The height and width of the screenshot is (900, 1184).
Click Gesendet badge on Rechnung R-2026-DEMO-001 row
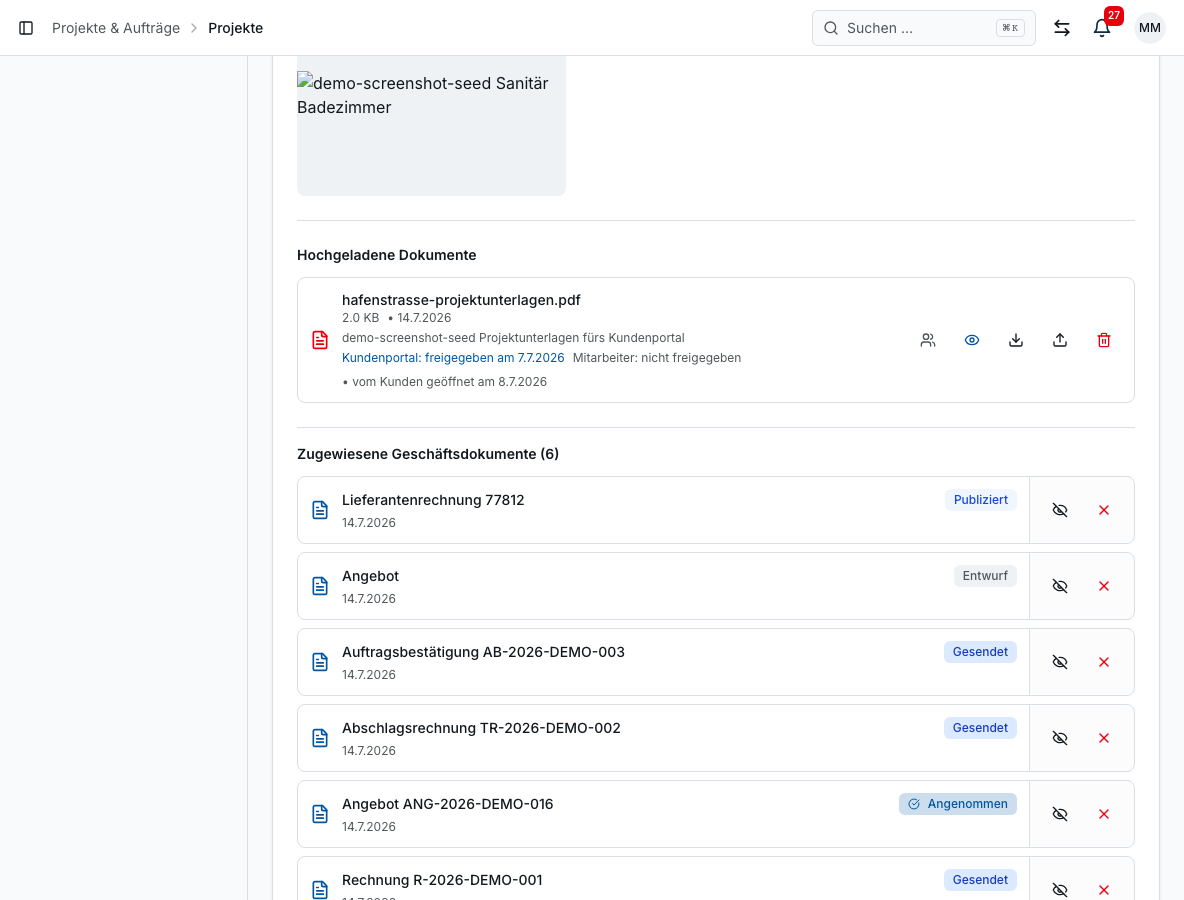979,880
